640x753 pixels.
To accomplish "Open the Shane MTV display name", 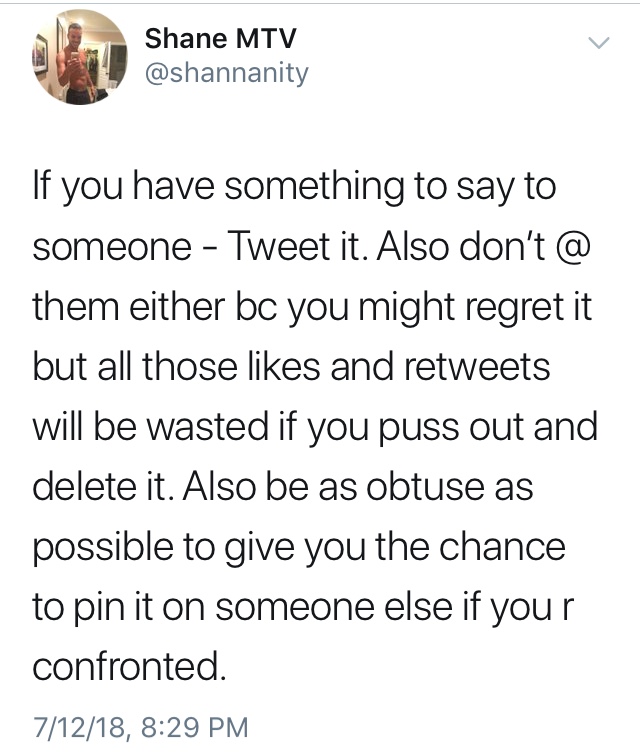I will (x=221, y=38).
